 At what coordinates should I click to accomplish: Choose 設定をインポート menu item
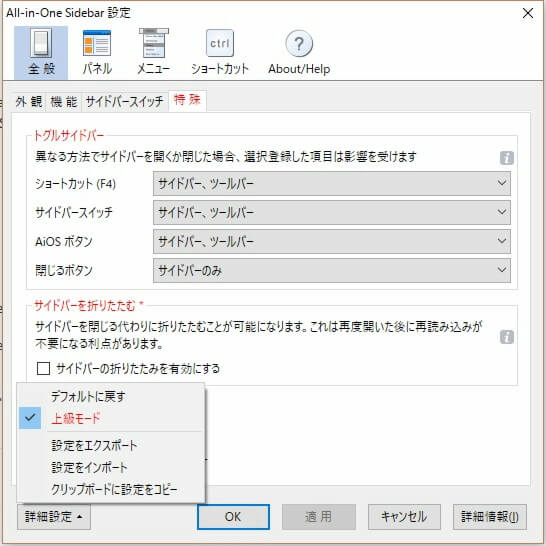coord(111,467)
